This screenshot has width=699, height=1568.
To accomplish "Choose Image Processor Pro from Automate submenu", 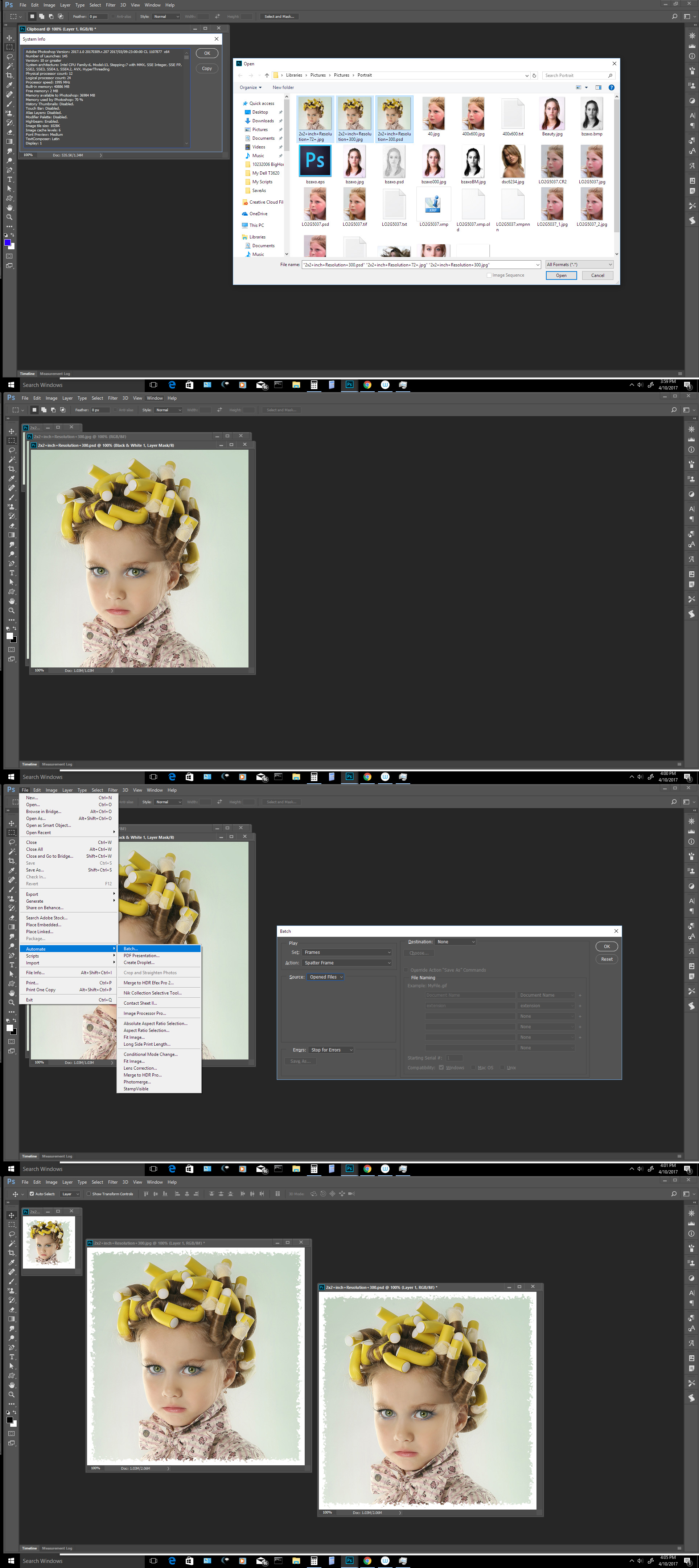I will [145, 1013].
